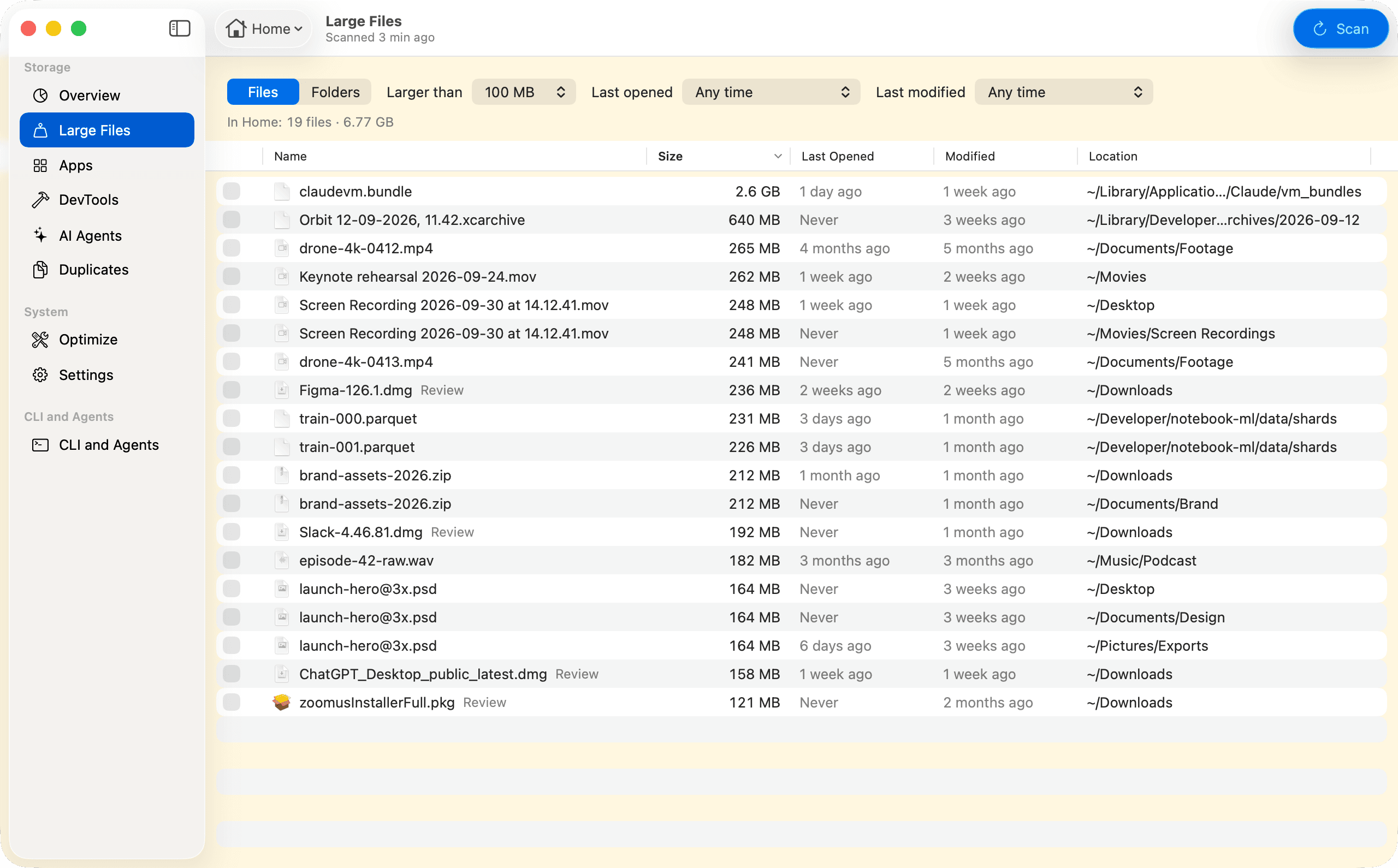Viewport: 1398px width, 868px height.
Task: Open the Last opened Any time dropdown
Action: pyautogui.click(x=771, y=92)
